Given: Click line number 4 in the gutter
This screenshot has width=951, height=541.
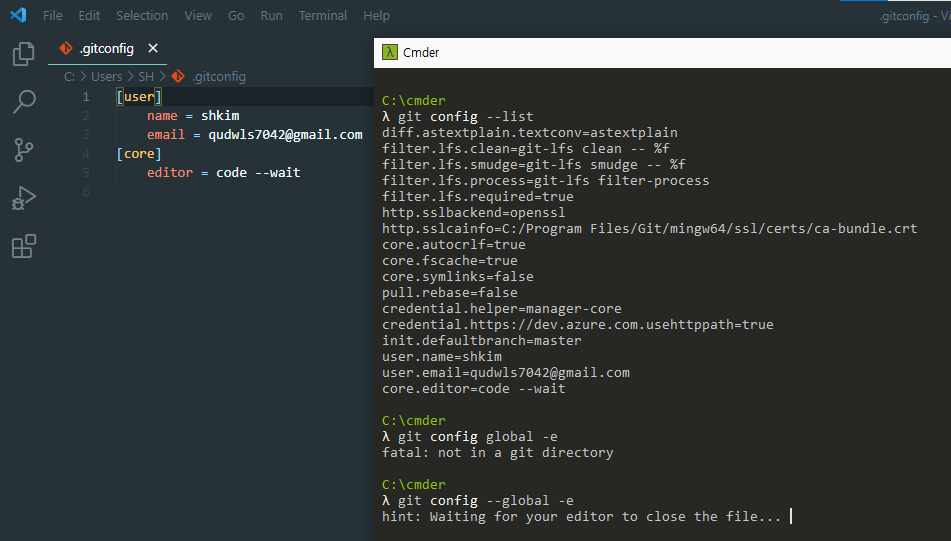Looking at the screenshot, I should pyautogui.click(x=86, y=153).
